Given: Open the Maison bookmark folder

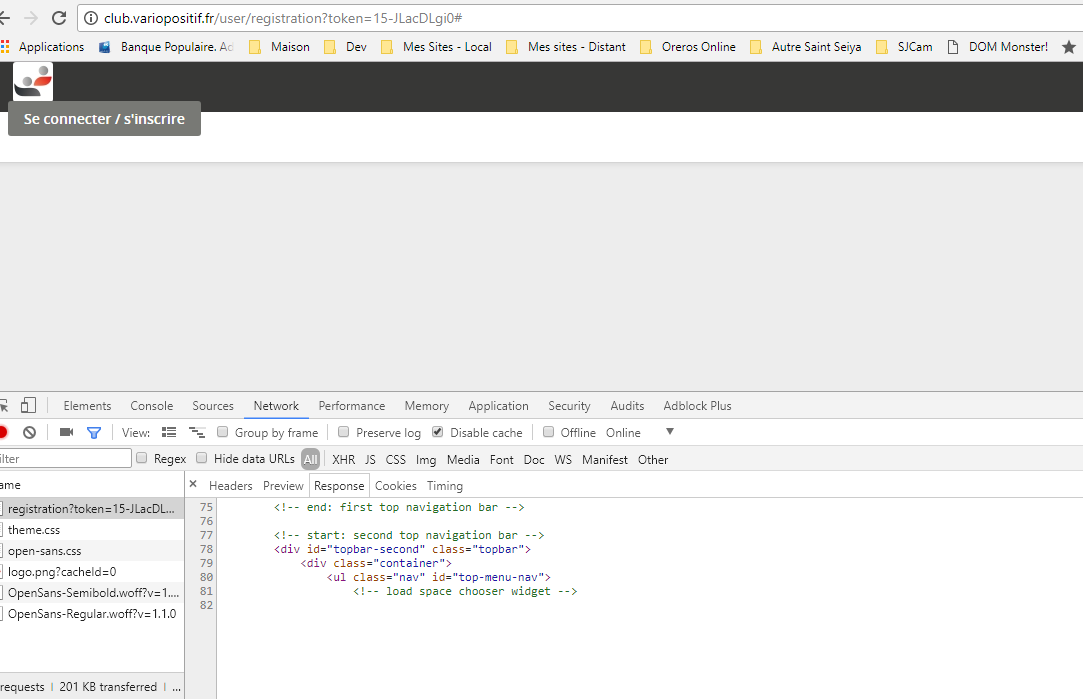Looking at the screenshot, I should pos(280,47).
